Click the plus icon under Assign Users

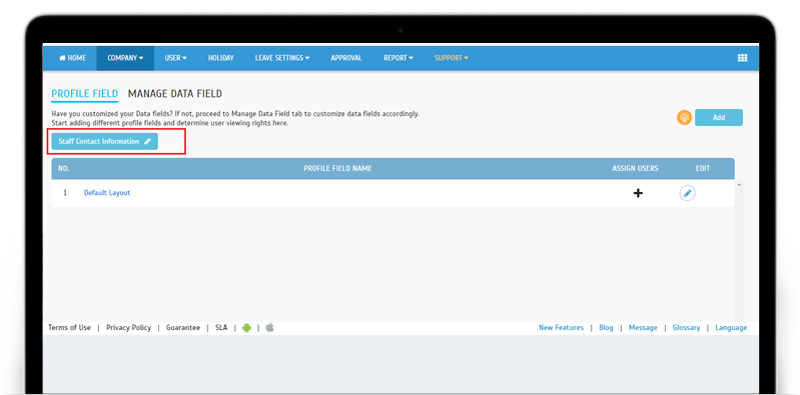[638, 193]
